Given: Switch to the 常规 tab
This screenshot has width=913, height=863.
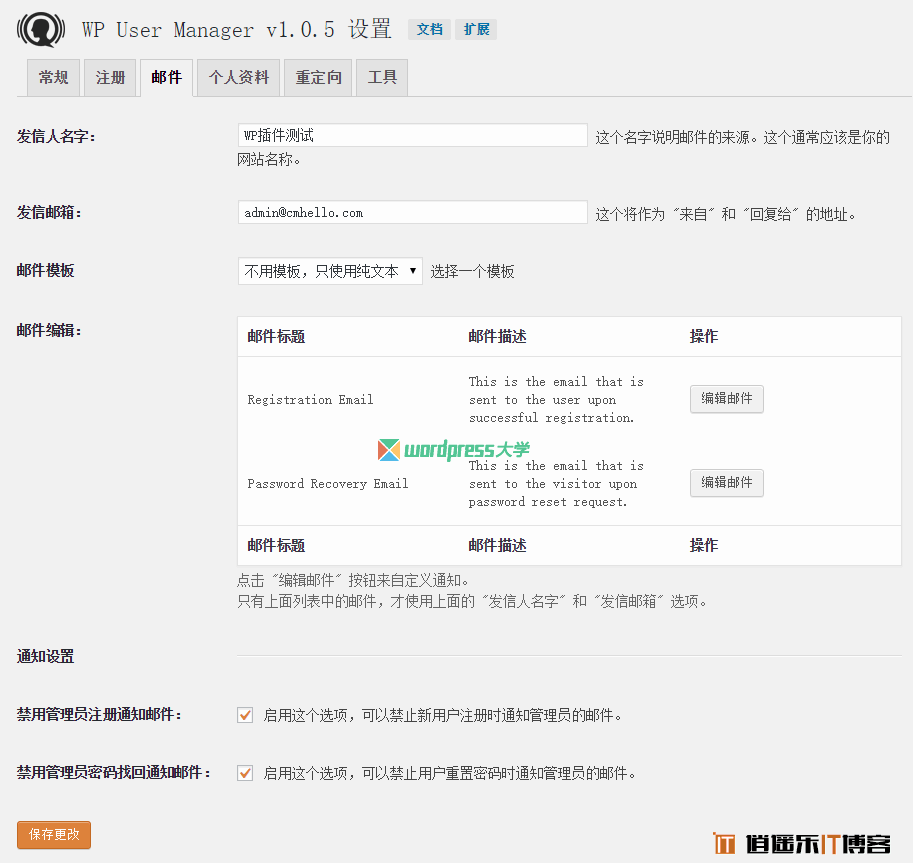Looking at the screenshot, I should [53, 77].
